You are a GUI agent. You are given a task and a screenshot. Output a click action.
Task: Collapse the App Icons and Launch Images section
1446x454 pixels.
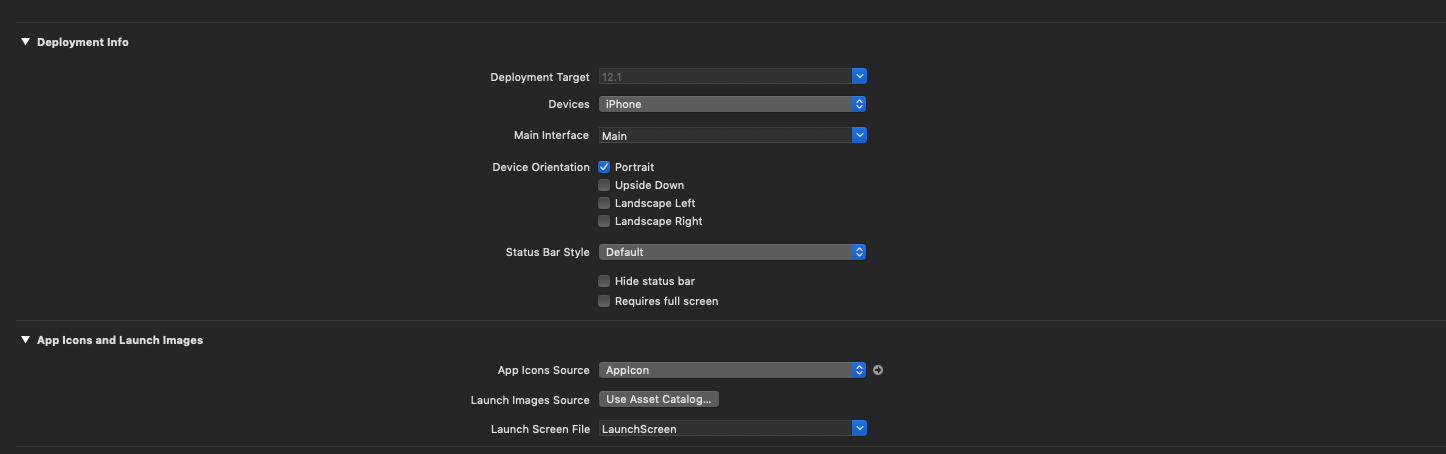coord(25,340)
